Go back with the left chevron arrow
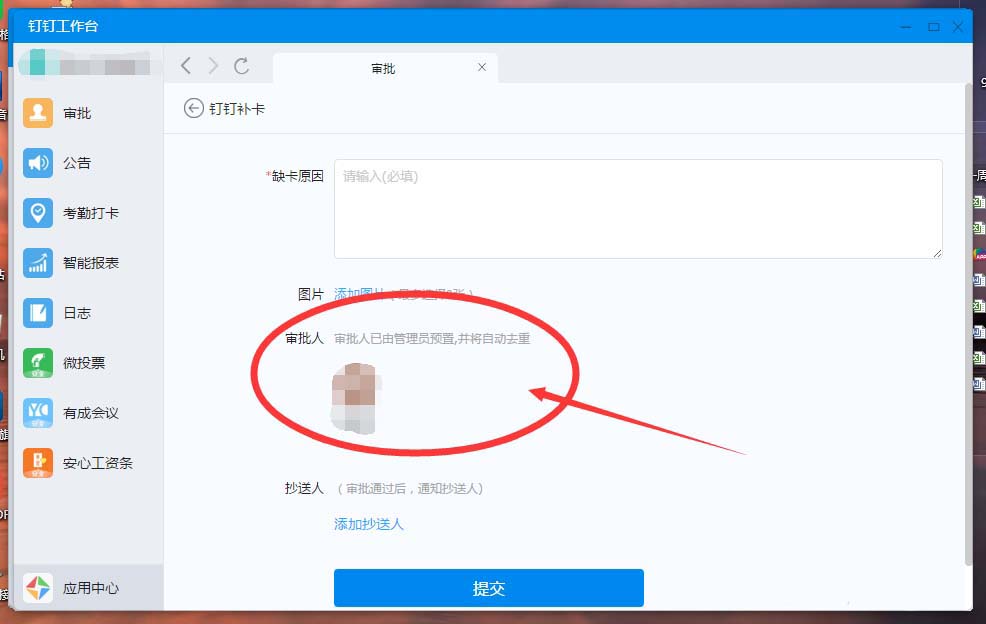 (186, 65)
